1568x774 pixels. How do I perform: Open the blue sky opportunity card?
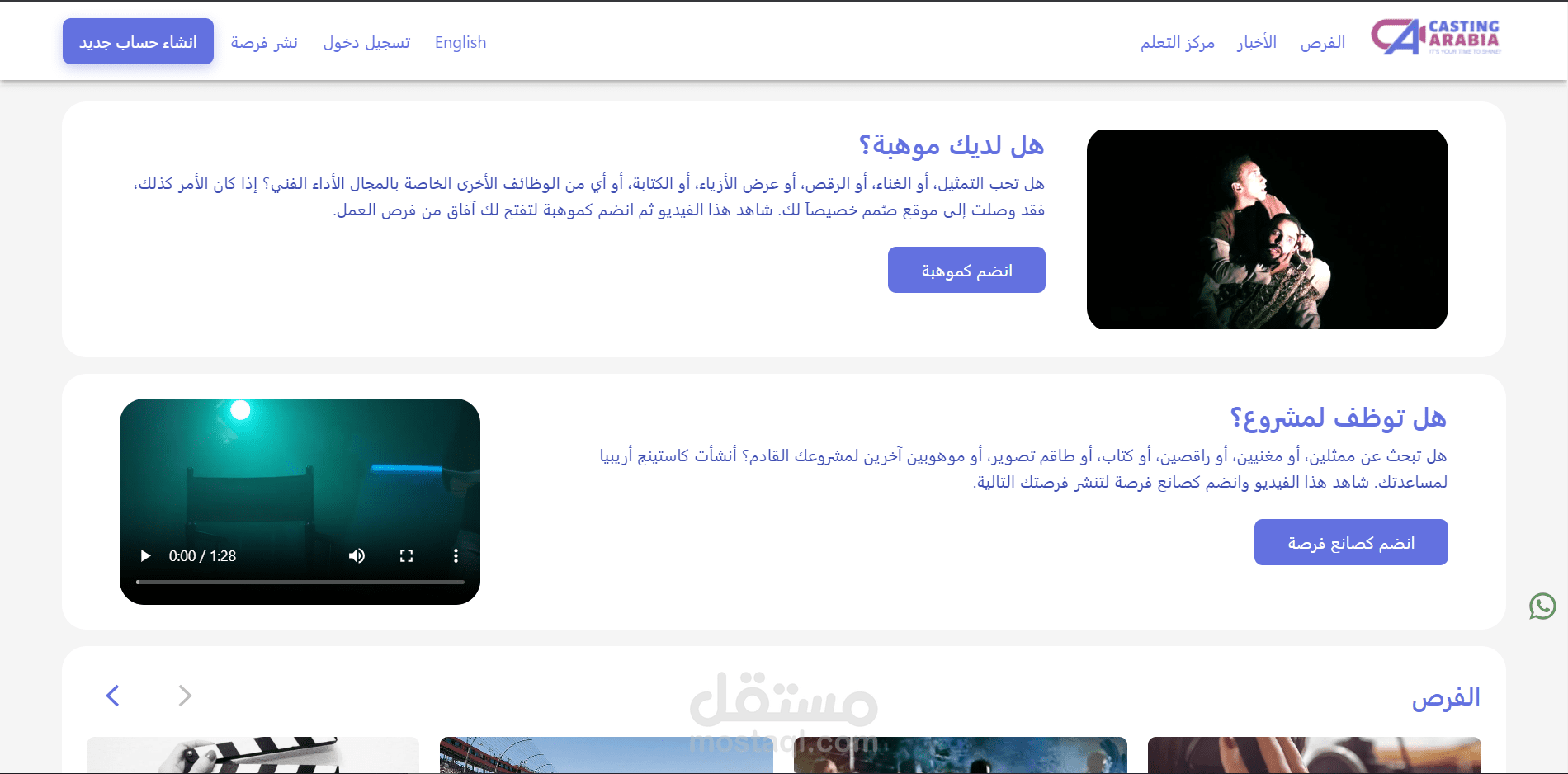click(x=607, y=755)
